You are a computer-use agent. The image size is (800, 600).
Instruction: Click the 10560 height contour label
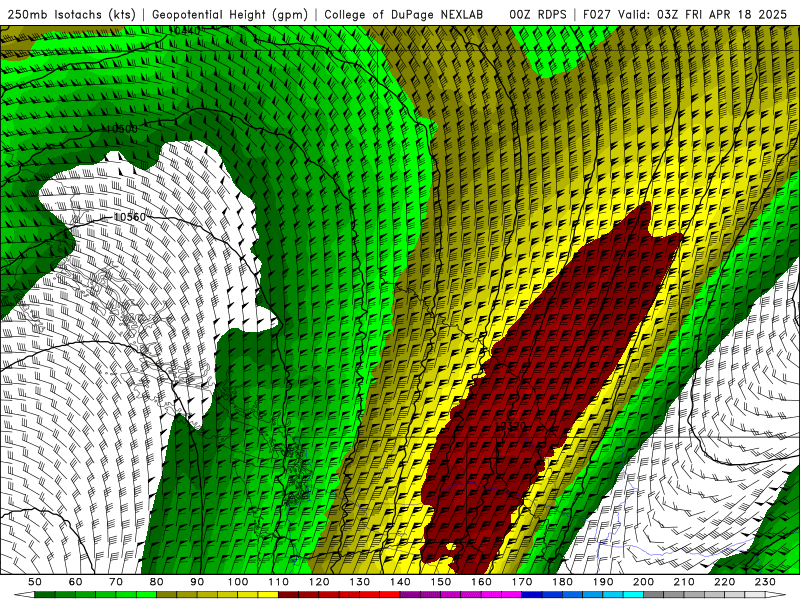[129, 217]
